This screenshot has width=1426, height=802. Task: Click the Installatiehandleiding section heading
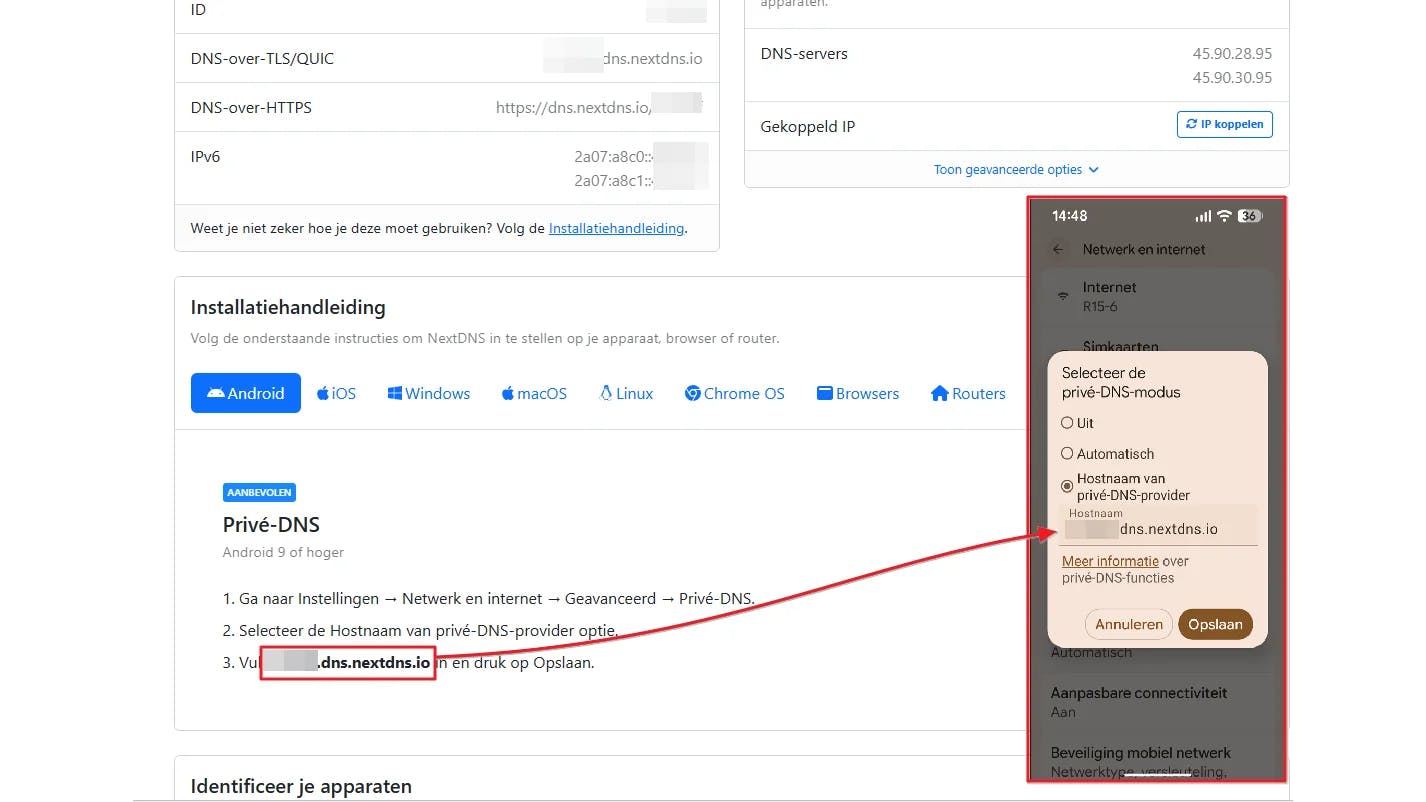pyautogui.click(x=288, y=307)
